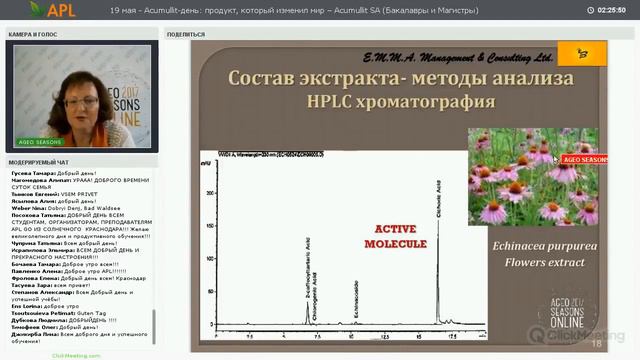Click the Echinacea flowers photo on the slide
This screenshot has width=640, height=360.
[x=533, y=177]
